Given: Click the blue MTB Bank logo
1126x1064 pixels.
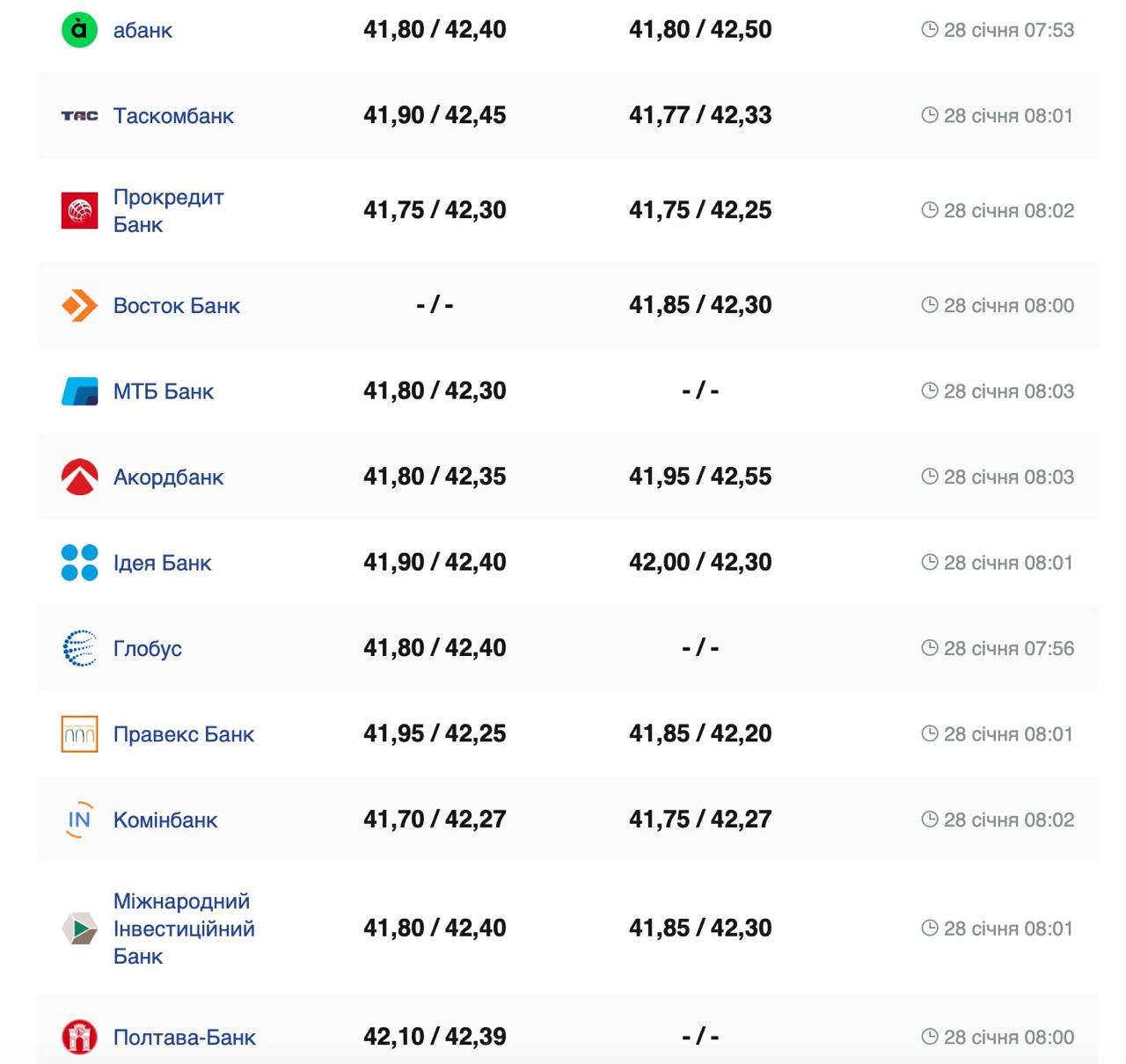Looking at the screenshot, I should click(79, 391).
